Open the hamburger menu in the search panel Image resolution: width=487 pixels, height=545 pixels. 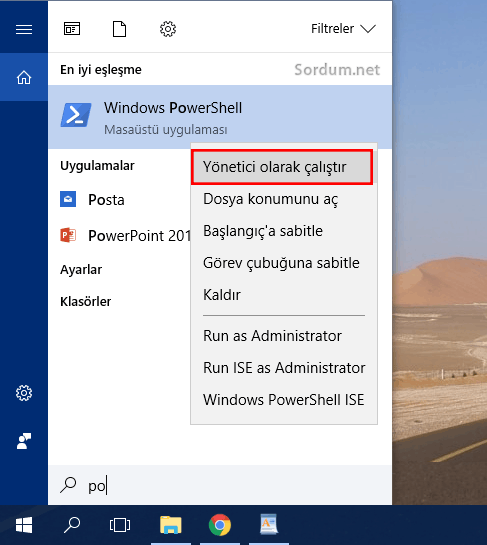[x=24, y=29]
